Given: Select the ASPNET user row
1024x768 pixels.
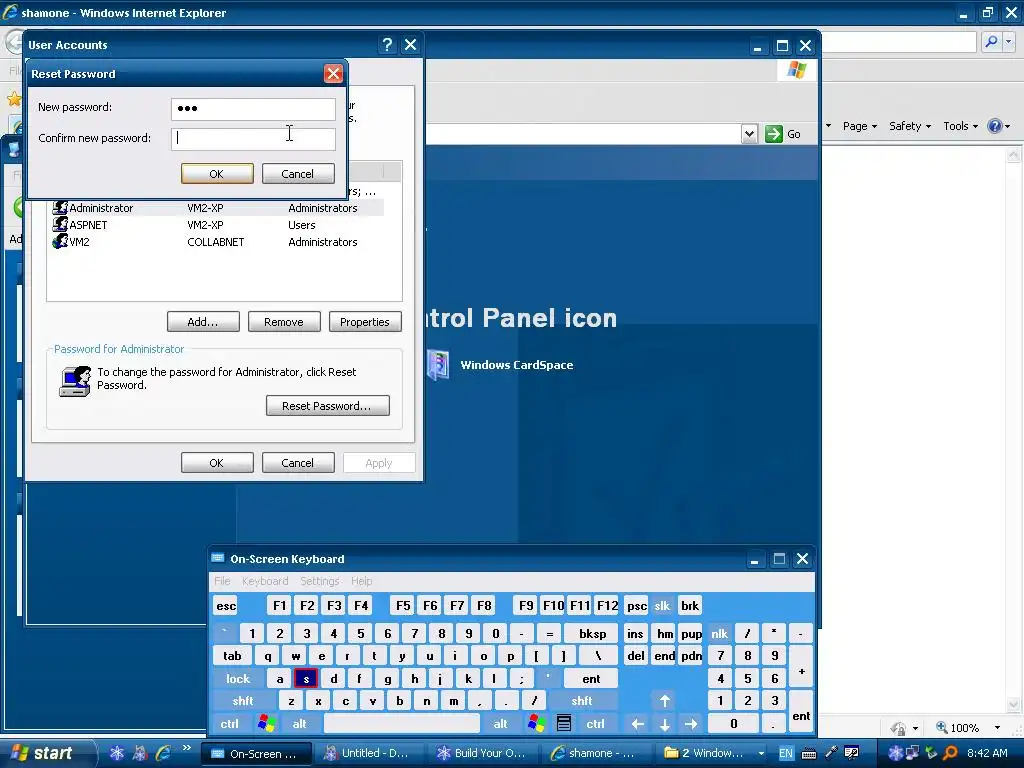Looking at the screenshot, I should 216,225.
